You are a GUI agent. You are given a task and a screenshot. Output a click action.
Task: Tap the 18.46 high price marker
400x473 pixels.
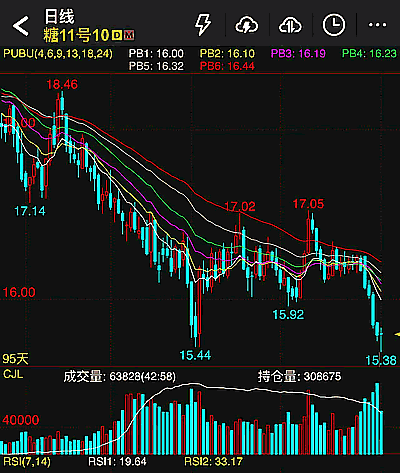(62, 84)
